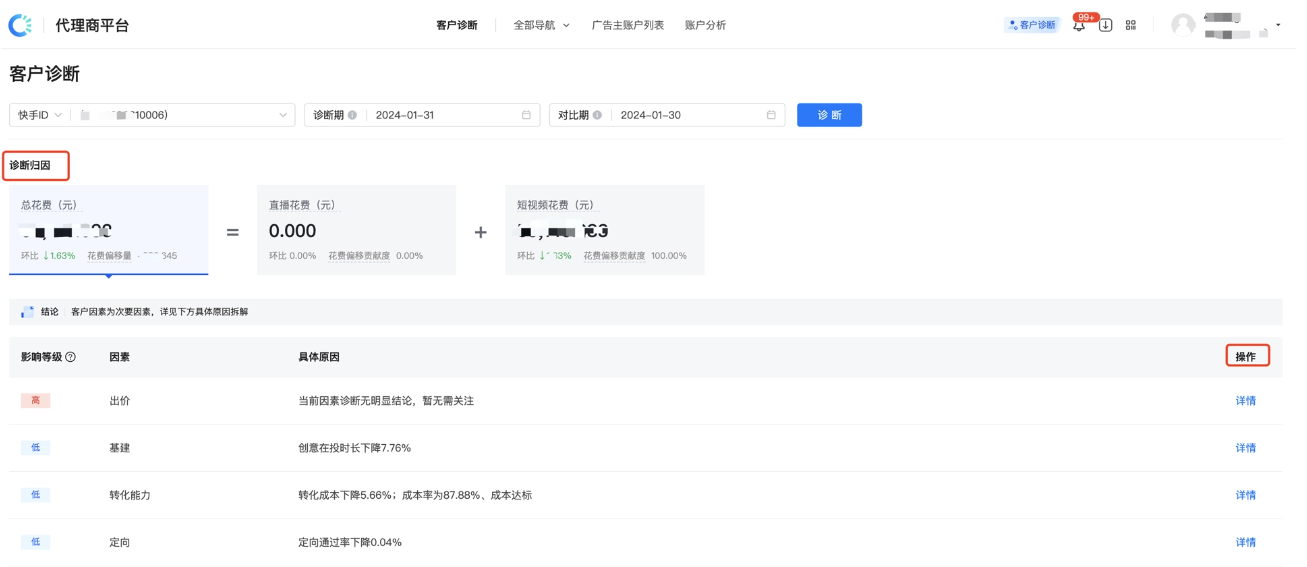The image size is (1307, 567).
Task: Open 详情 for the 基建 row
Action: click(x=1245, y=448)
